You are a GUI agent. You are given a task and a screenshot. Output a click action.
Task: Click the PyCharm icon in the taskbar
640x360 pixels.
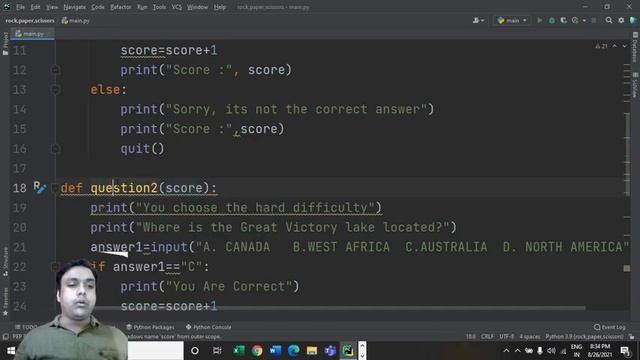pos(348,351)
